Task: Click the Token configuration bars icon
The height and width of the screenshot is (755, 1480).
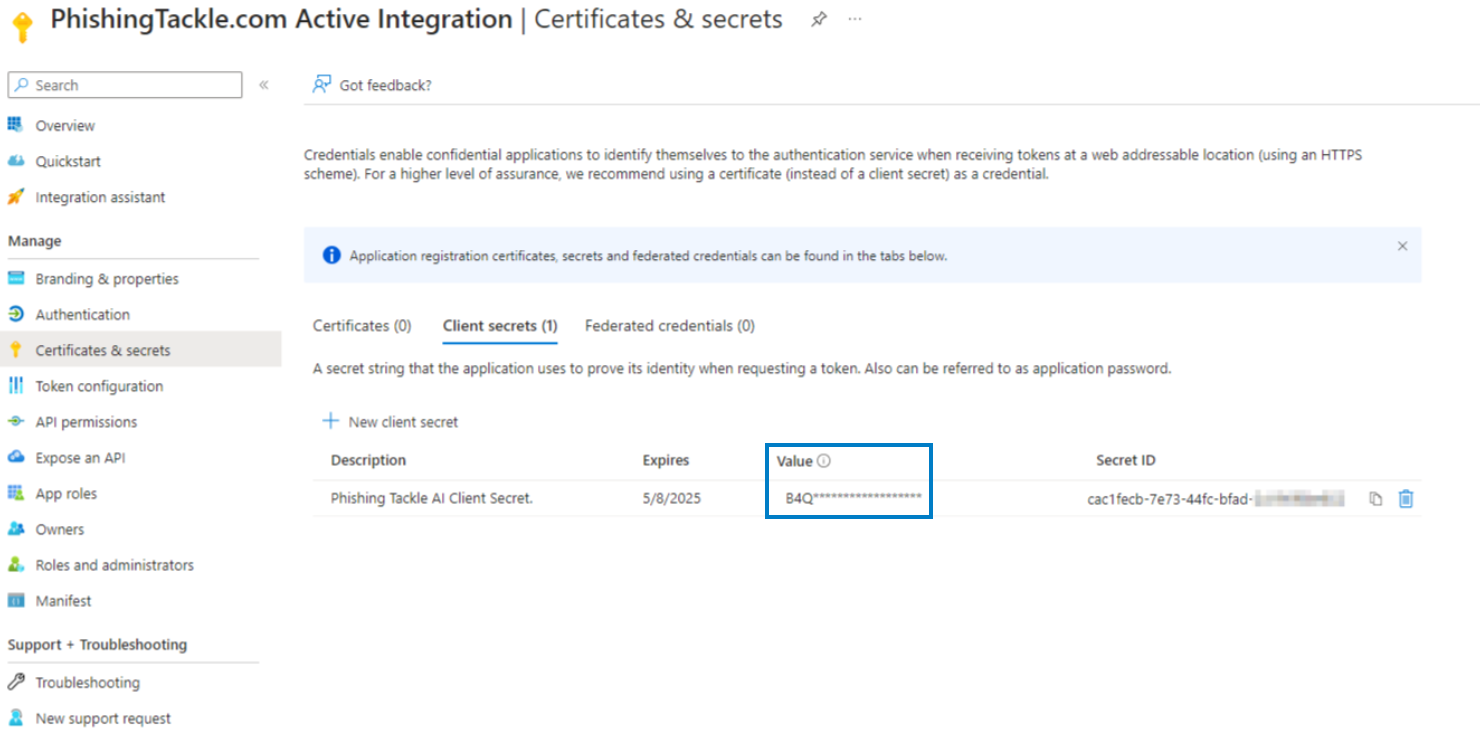Action: (x=15, y=386)
